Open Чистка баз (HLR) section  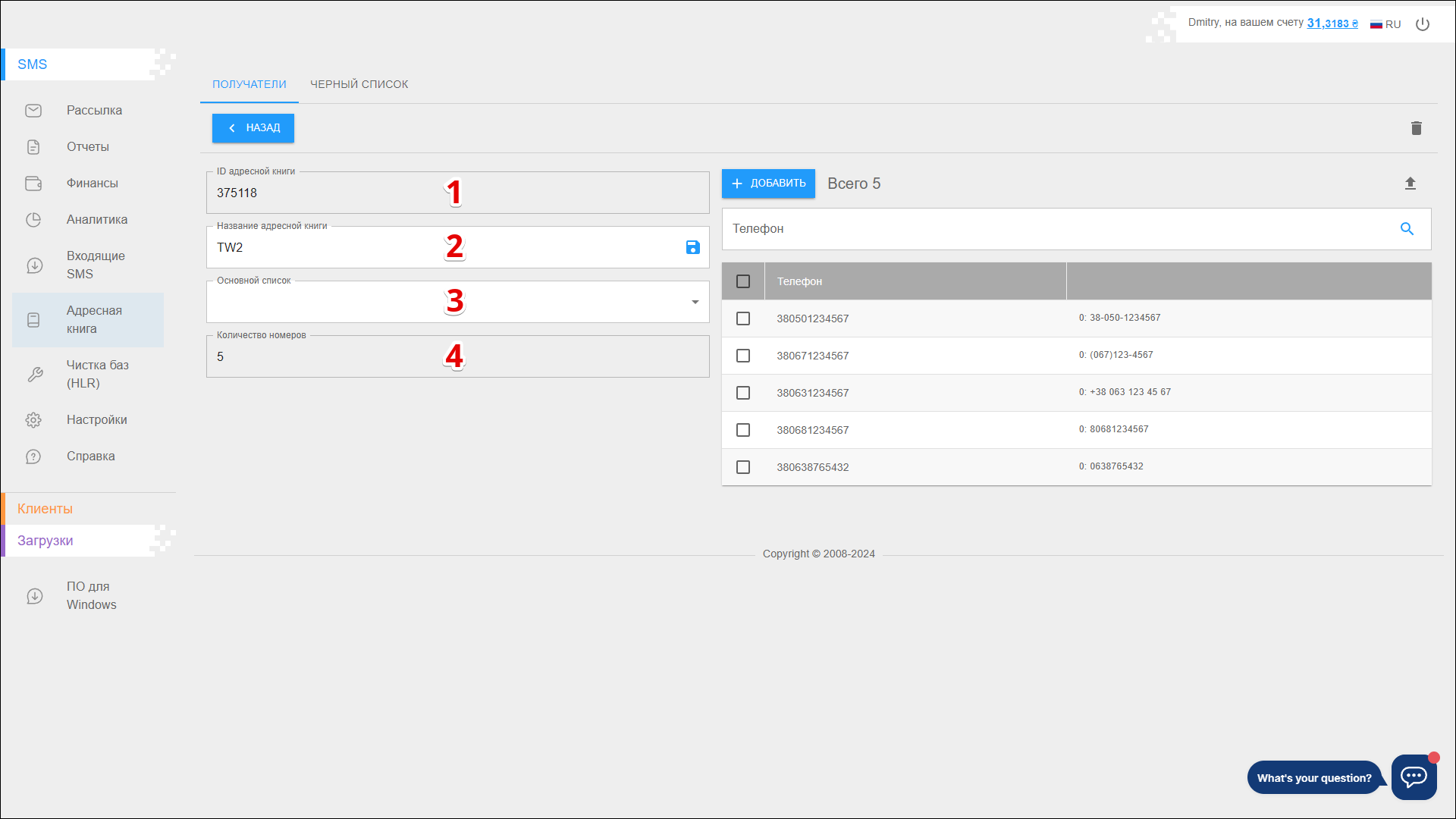point(97,374)
